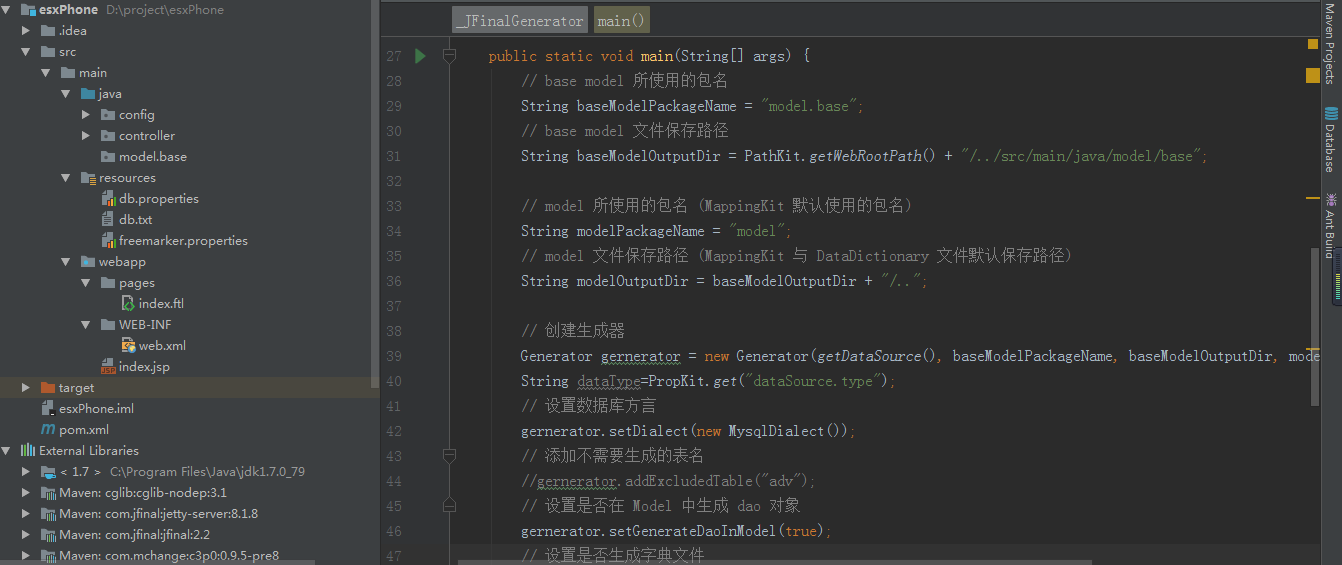Select the model.base package
The height and width of the screenshot is (565, 1342).
coord(153,156)
